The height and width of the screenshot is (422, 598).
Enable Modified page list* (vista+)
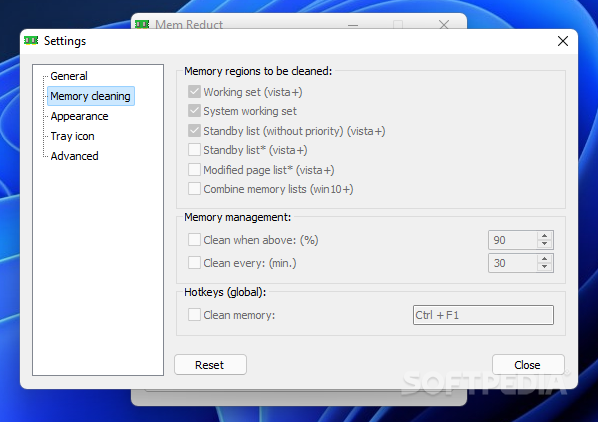[194, 170]
